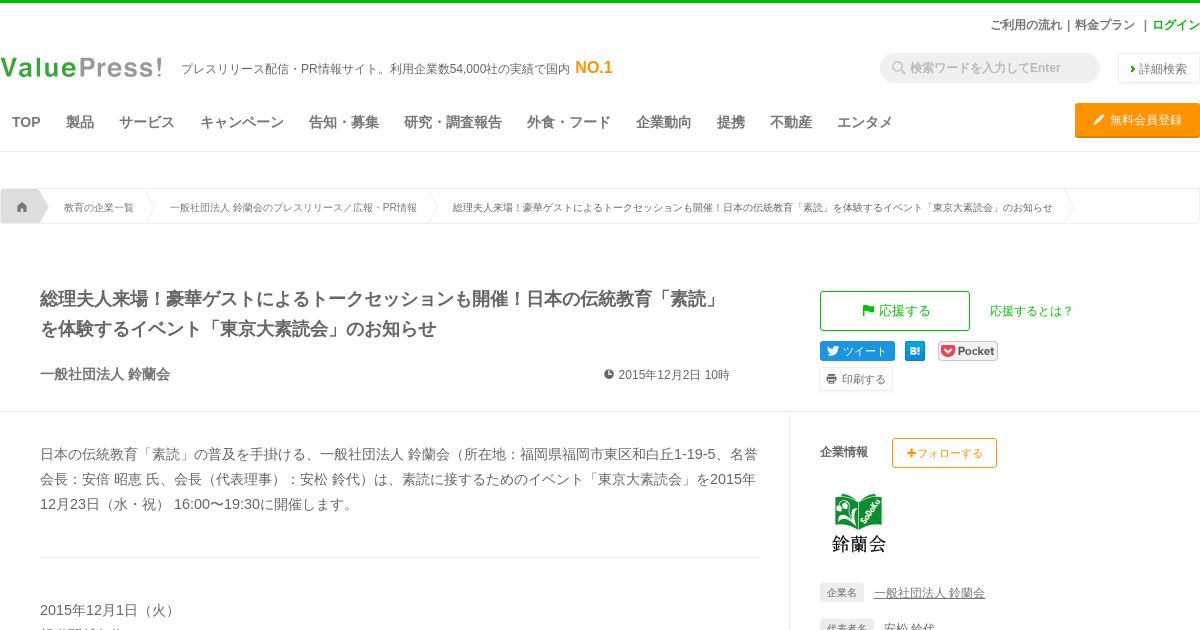Screen dimensions: 1200x630
Task: Click the 2015年12月2日 10時 publish date
Action: point(667,375)
